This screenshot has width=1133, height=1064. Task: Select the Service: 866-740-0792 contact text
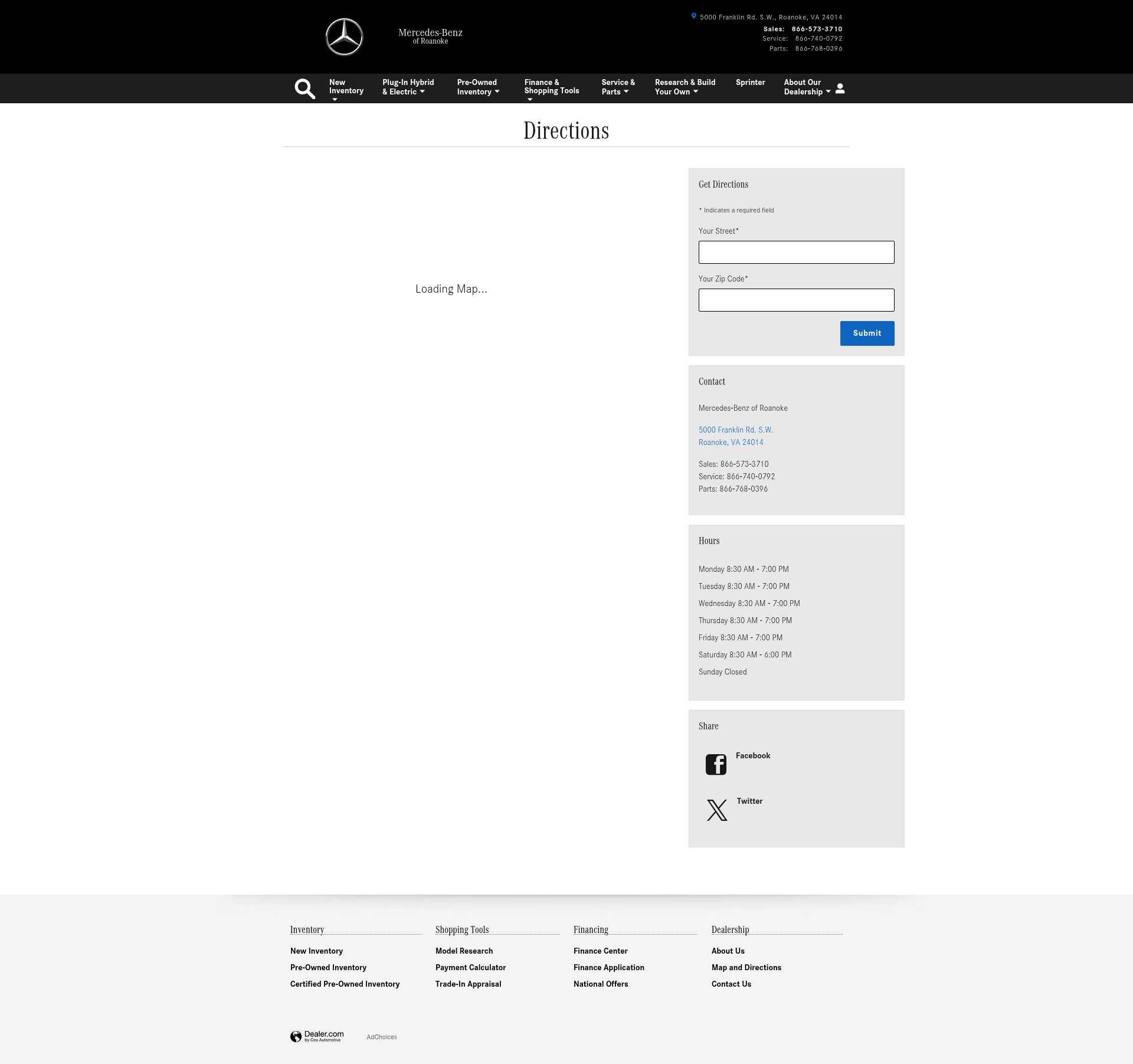point(736,476)
